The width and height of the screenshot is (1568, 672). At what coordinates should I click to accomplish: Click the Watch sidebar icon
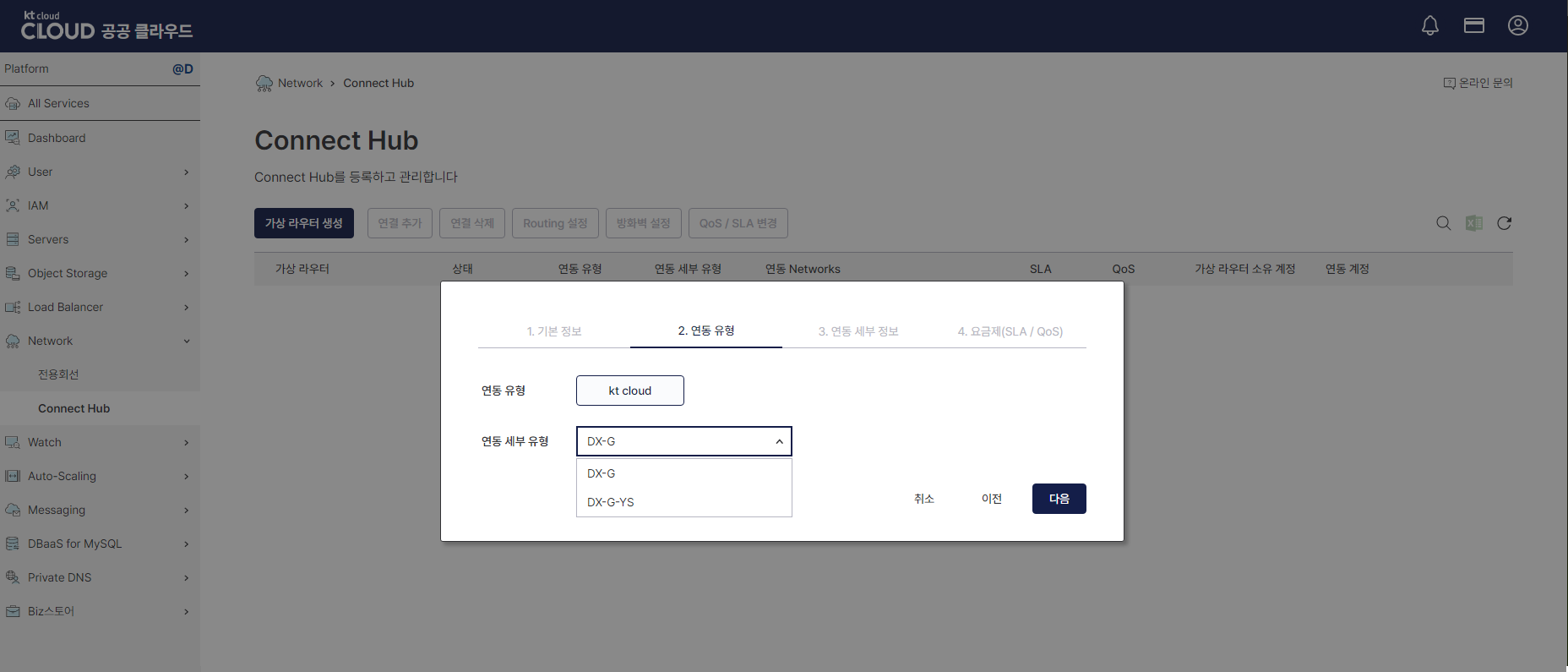(x=13, y=442)
